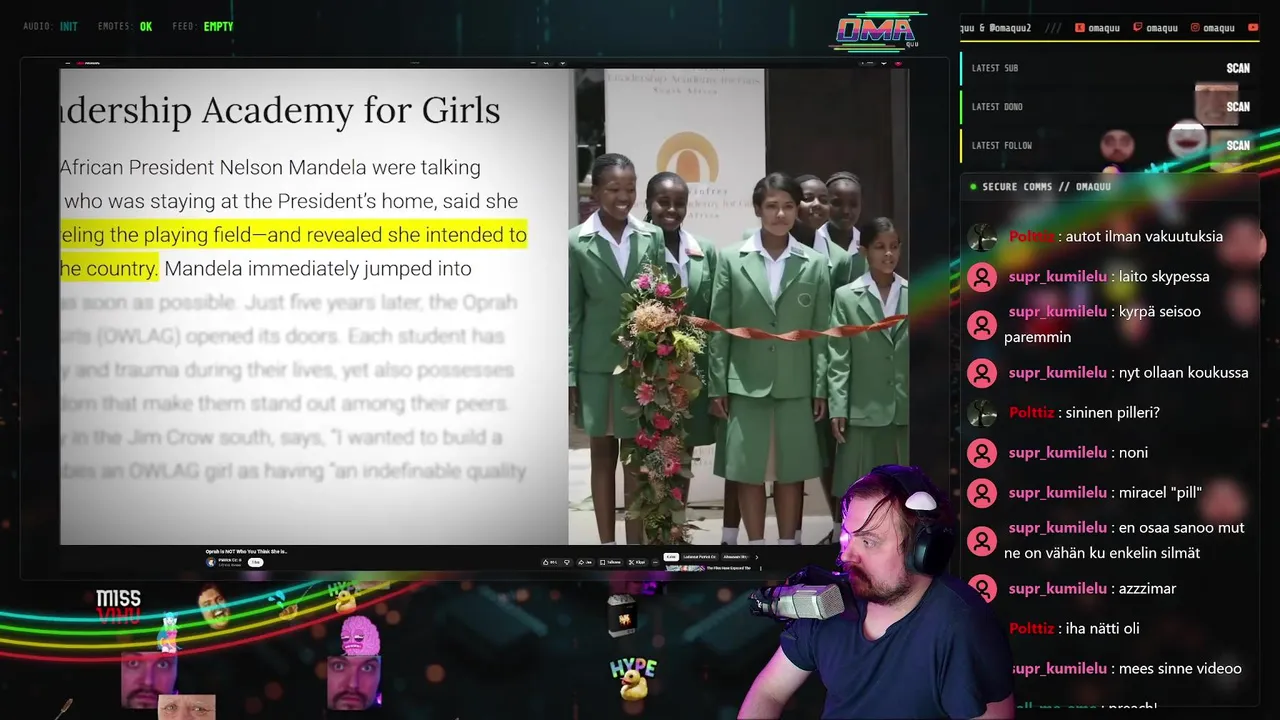Open suggested video thumbnail 'The Files Have Exposed The'
Screen dimensions: 1280x720
tap(684, 568)
